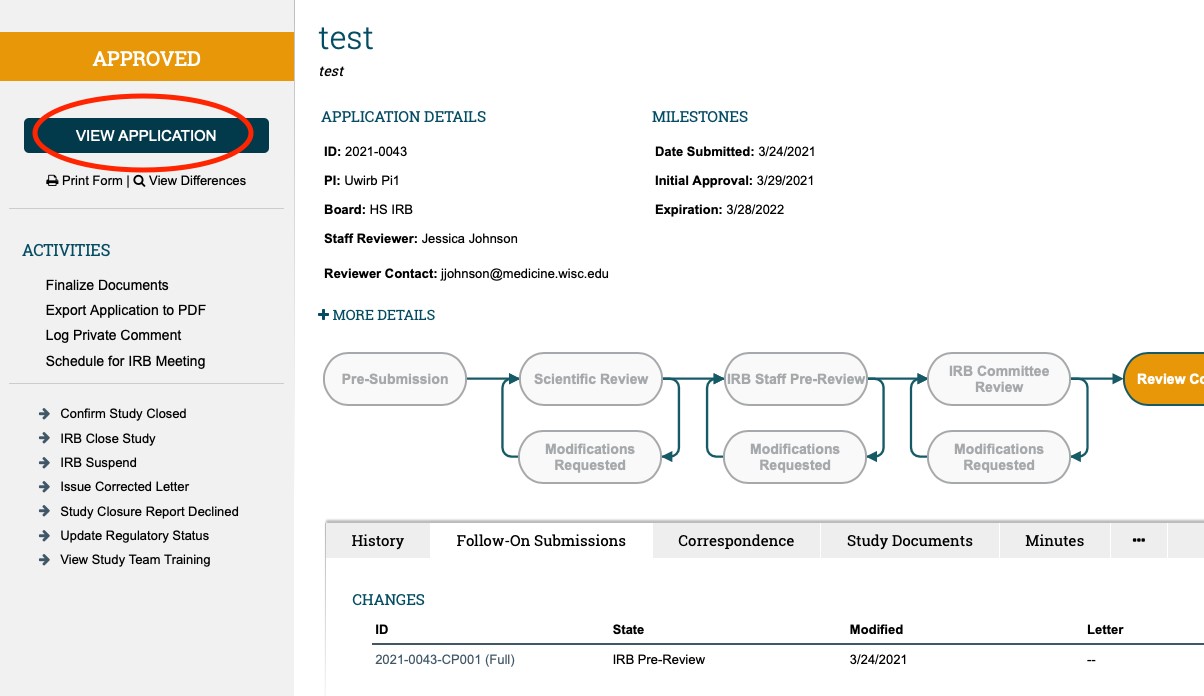Expand the MORE DETAILS section
The width and height of the screenshot is (1204, 696).
pos(377,314)
